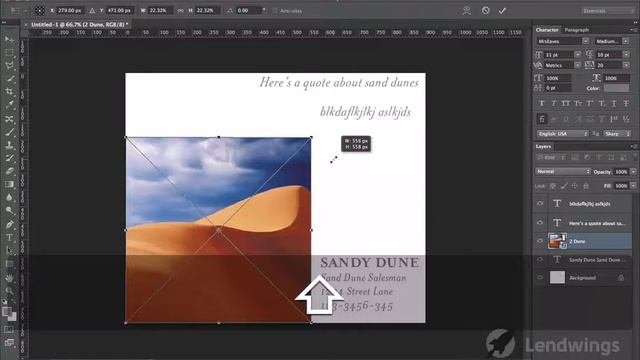640x360 pixels.
Task: Toggle All Caps in Character panel
Action: click(566, 103)
